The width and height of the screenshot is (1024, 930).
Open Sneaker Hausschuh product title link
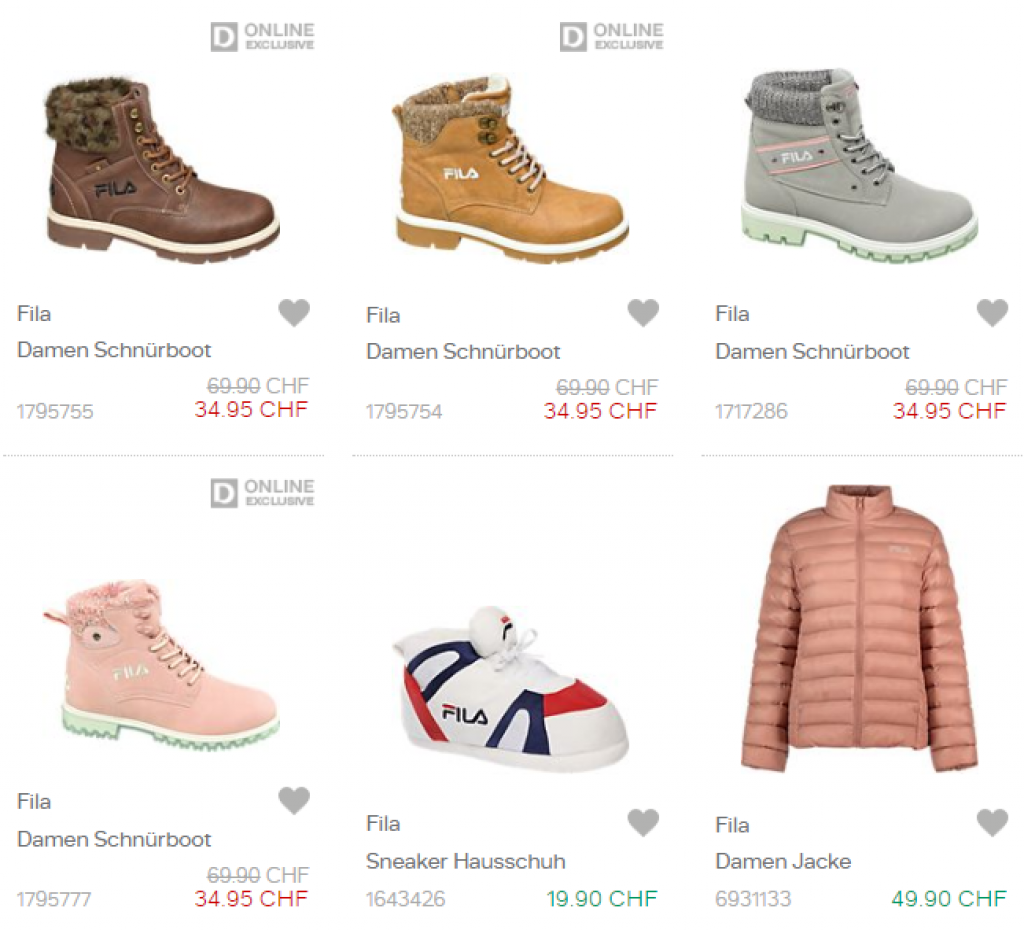point(465,861)
